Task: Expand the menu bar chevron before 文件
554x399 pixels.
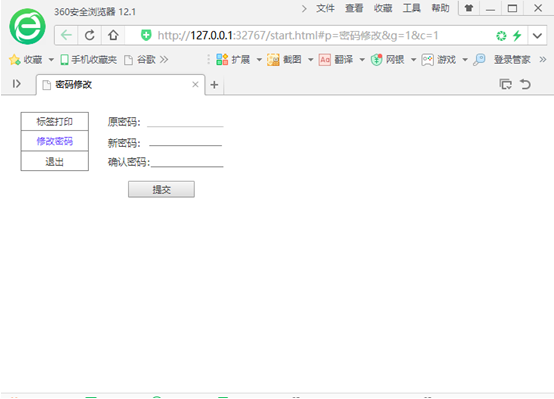Action: pyautogui.click(x=304, y=8)
